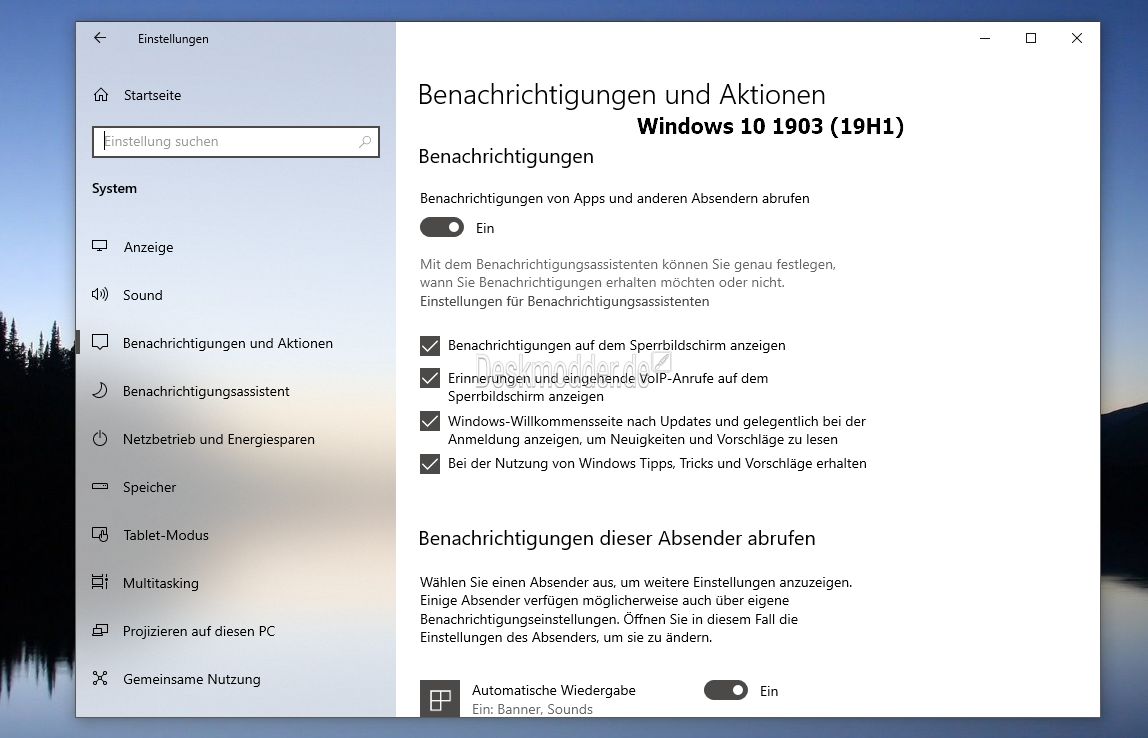Uncheck Erinnerungen und eingehende VoIP-Anrufe checkbox
1148x738 pixels.
[430, 378]
